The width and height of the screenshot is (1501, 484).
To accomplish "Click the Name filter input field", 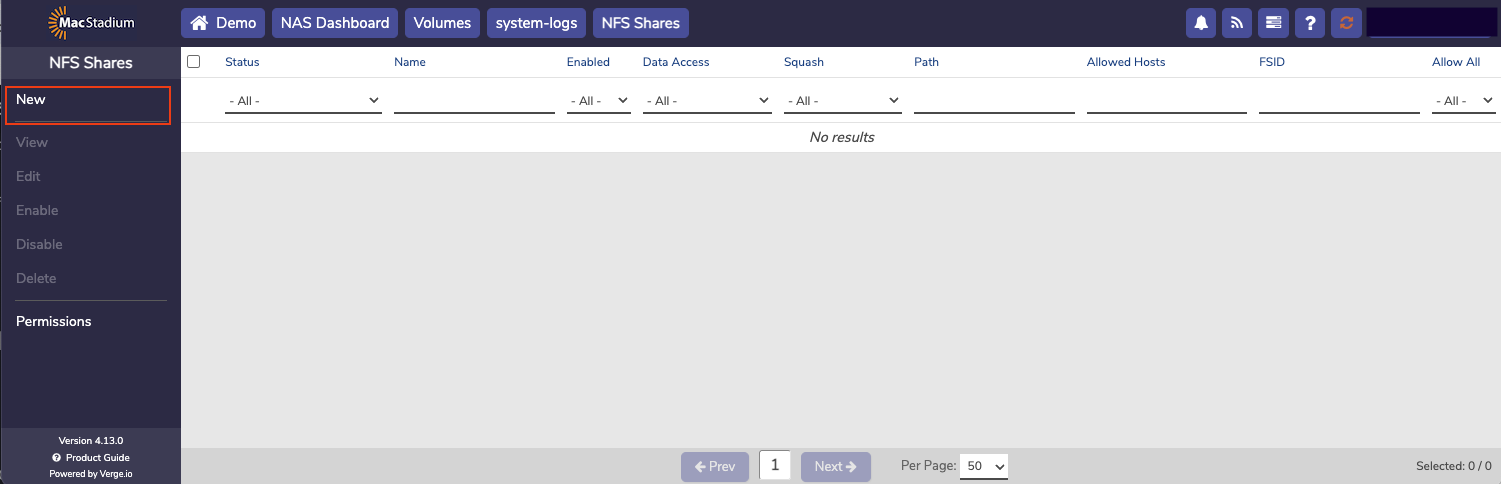I will pos(474,101).
